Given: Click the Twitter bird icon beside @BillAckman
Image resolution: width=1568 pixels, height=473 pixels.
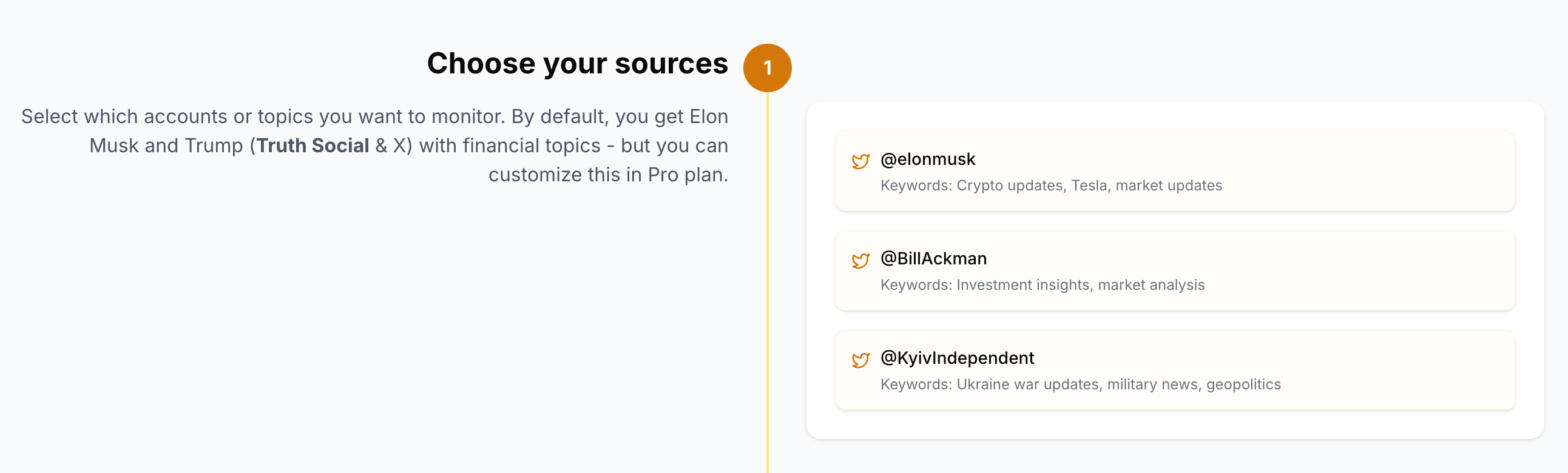Looking at the screenshot, I should coord(860,261).
